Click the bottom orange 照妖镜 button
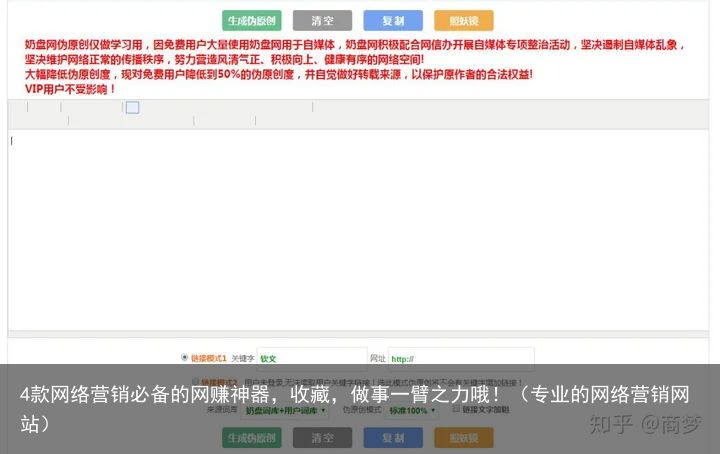Viewport: 720px width, 454px height. (x=464, y=437)
